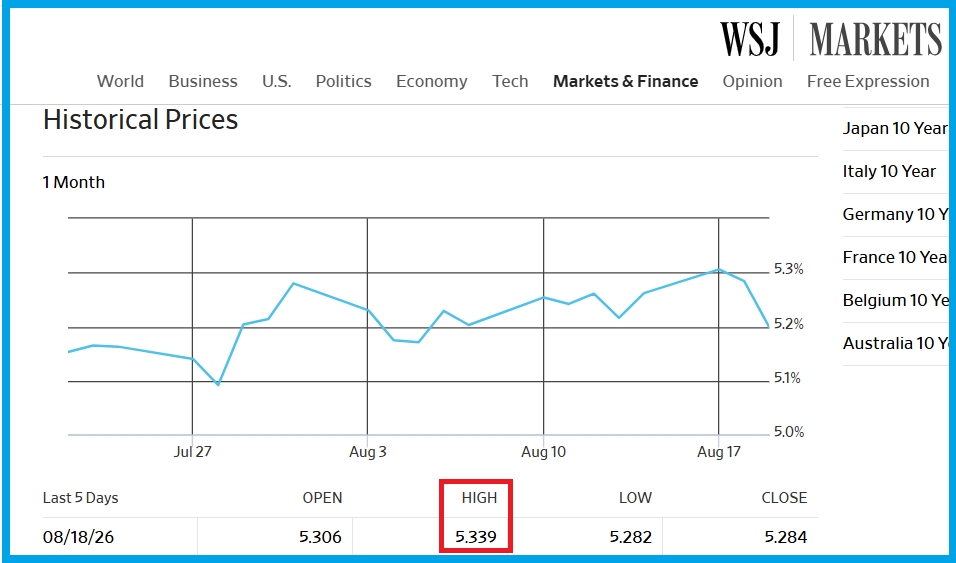Select the Politics nav item
Viewport: 956px width, 563px height.
[343, 81]
